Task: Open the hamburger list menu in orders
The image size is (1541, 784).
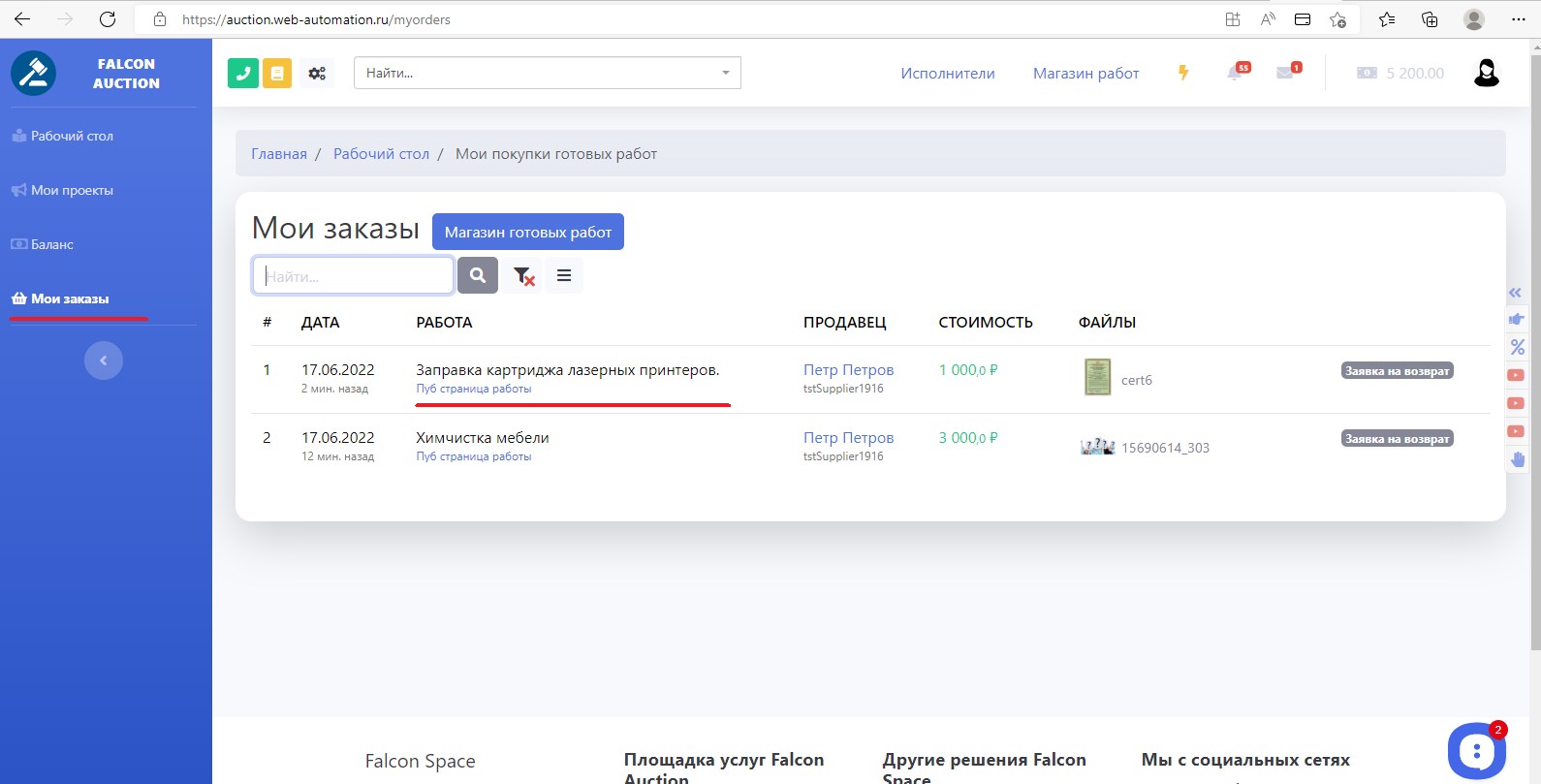Action: [x=564, y=275]
